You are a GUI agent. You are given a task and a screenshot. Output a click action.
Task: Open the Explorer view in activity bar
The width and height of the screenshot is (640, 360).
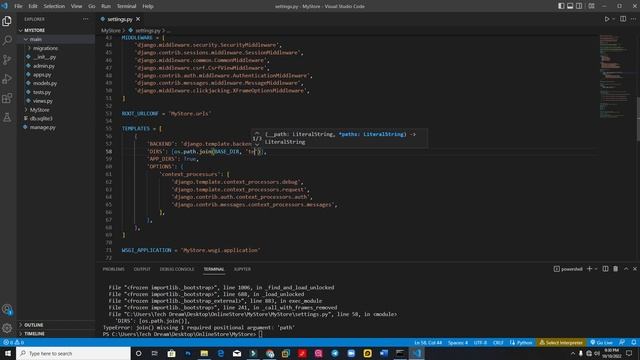(7, 21)
